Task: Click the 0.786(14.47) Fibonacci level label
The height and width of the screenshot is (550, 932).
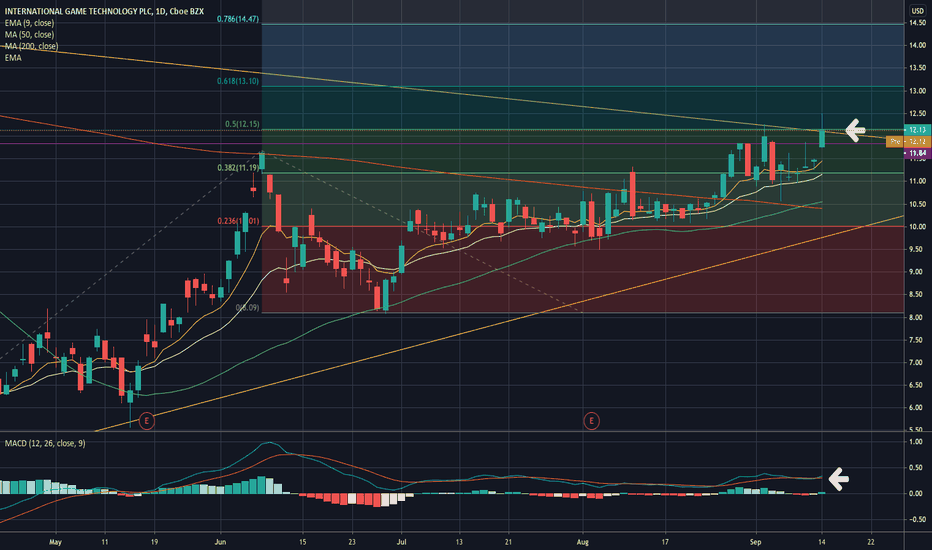Action: click(x=238, y=19)
